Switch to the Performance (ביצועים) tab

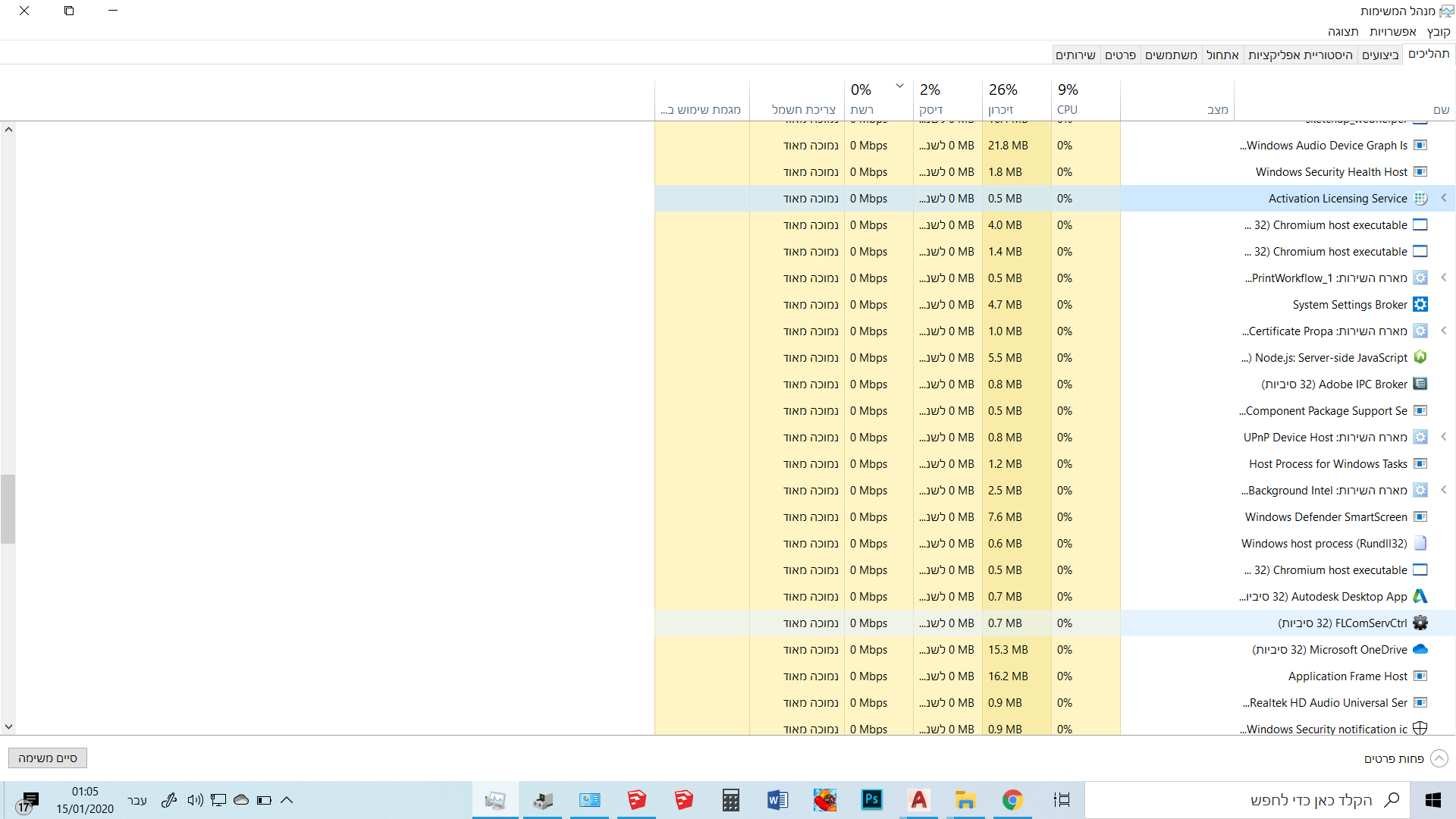(1380, 55)
